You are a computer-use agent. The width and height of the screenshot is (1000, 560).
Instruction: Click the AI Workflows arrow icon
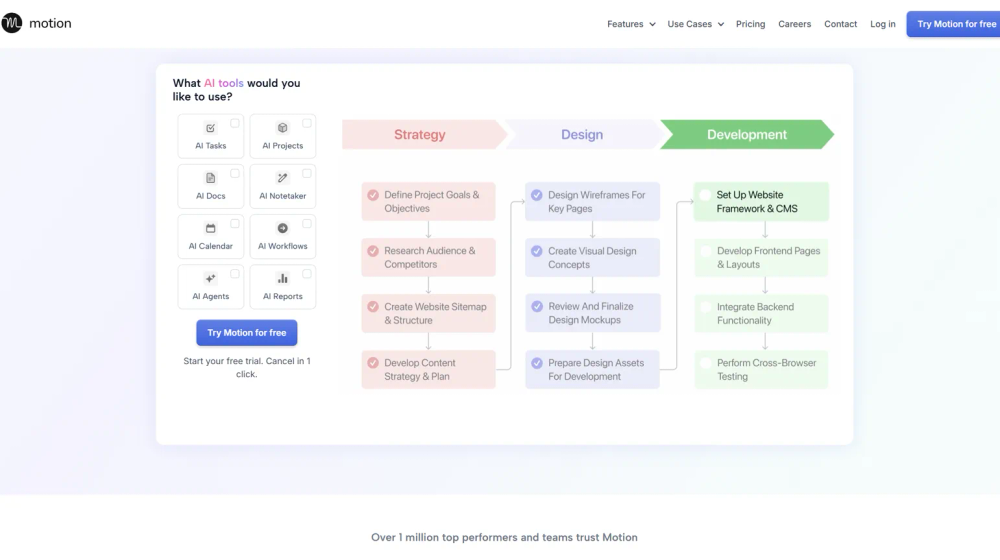(283, 228)
